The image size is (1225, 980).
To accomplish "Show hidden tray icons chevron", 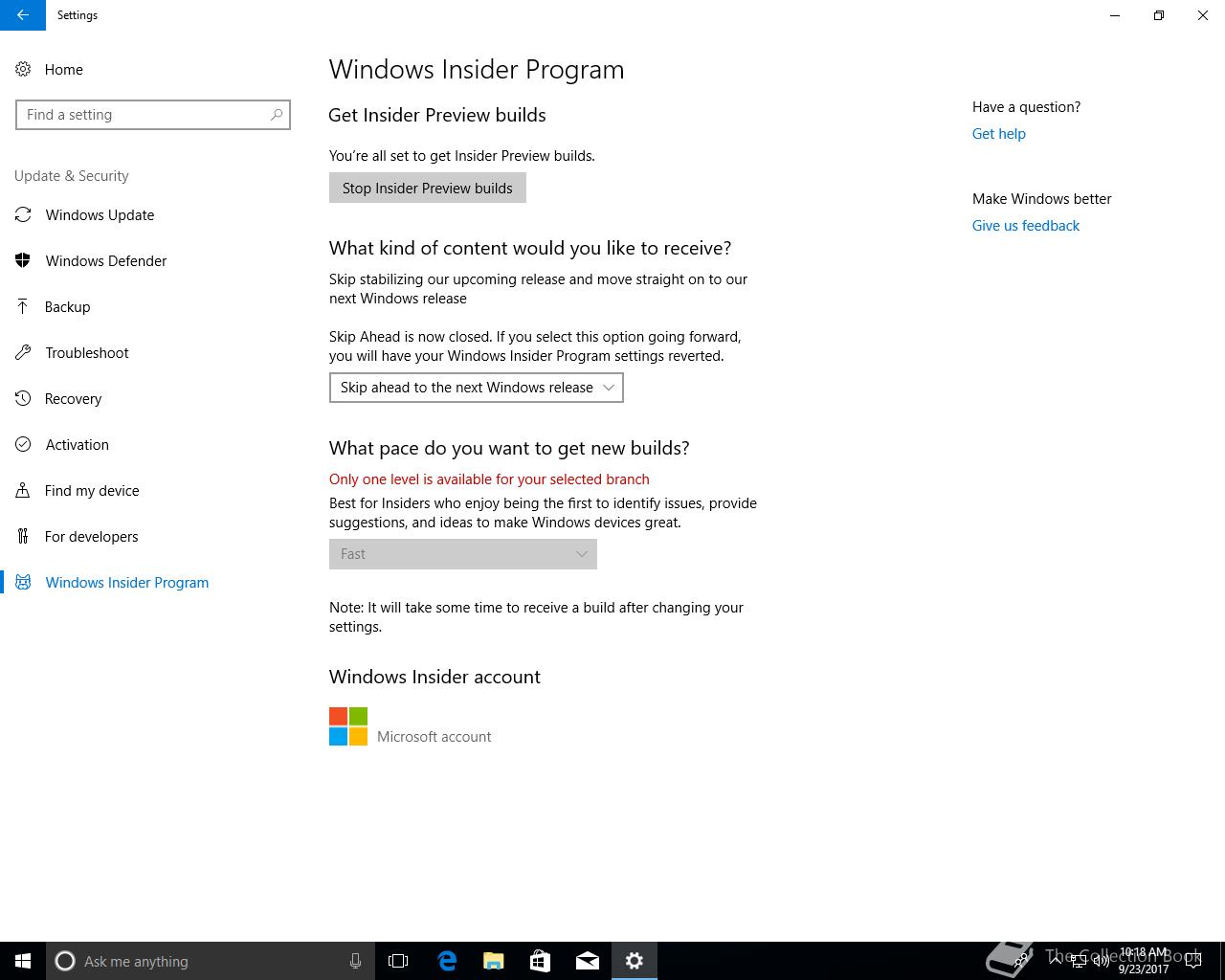I will tap(1056, 961).
